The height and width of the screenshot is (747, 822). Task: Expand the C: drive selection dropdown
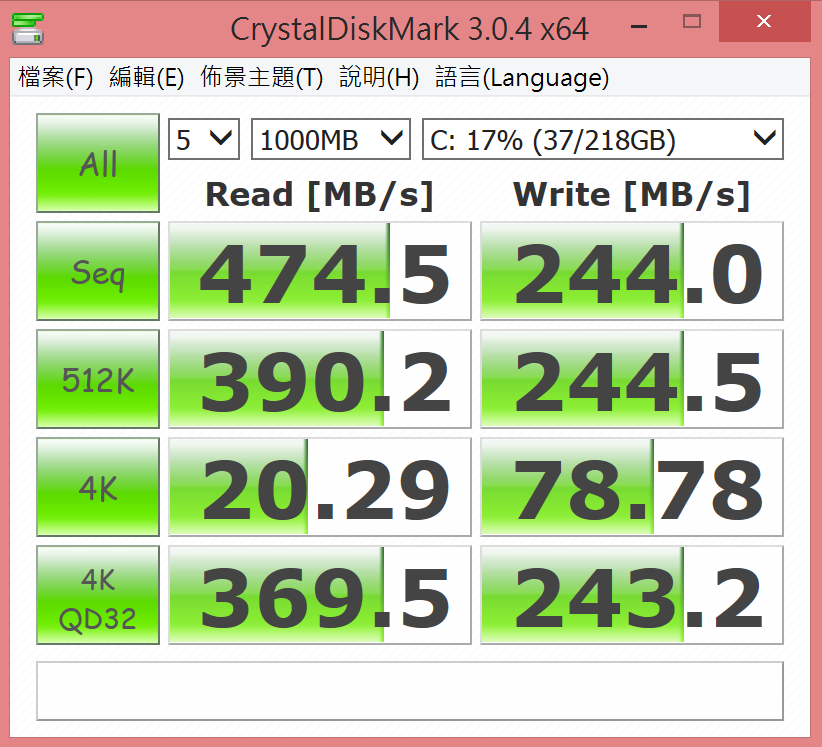(602, 139)
